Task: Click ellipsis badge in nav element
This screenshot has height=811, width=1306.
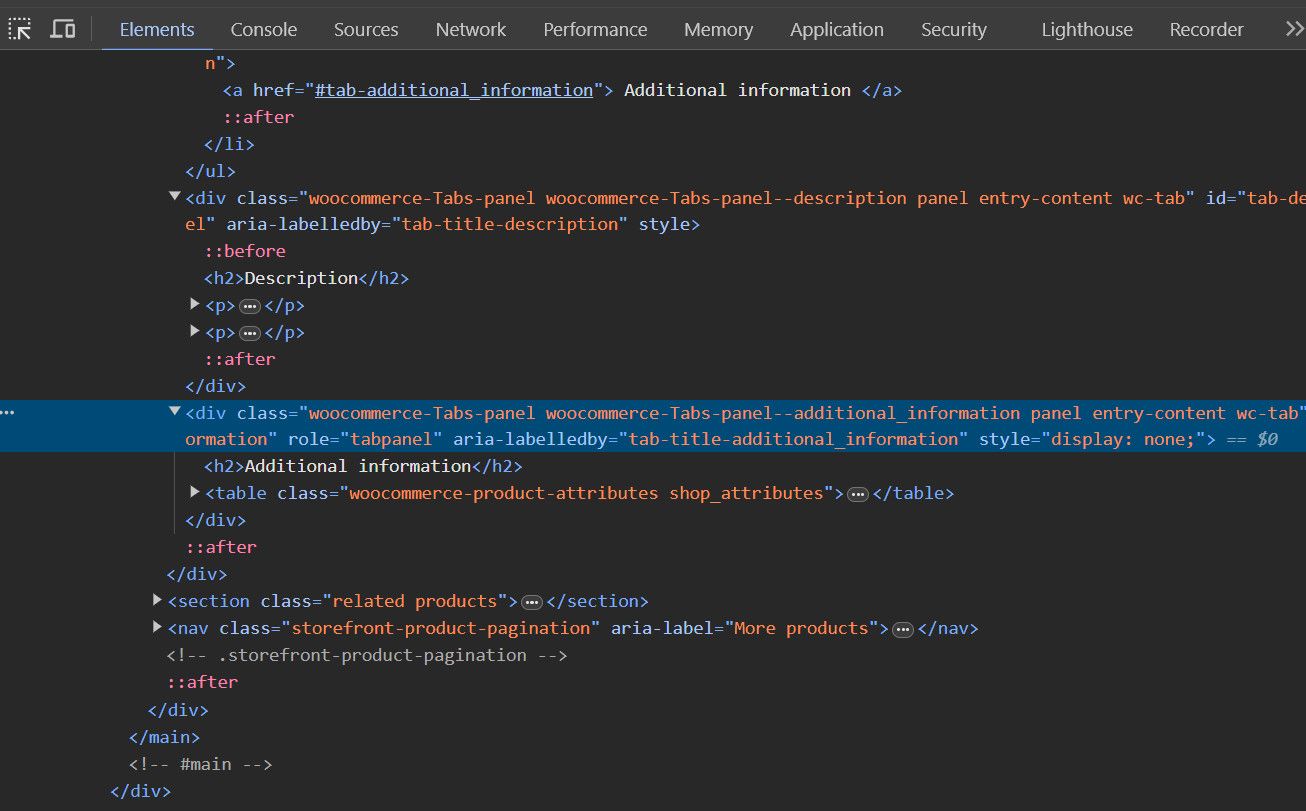Action: coord(903,629)
